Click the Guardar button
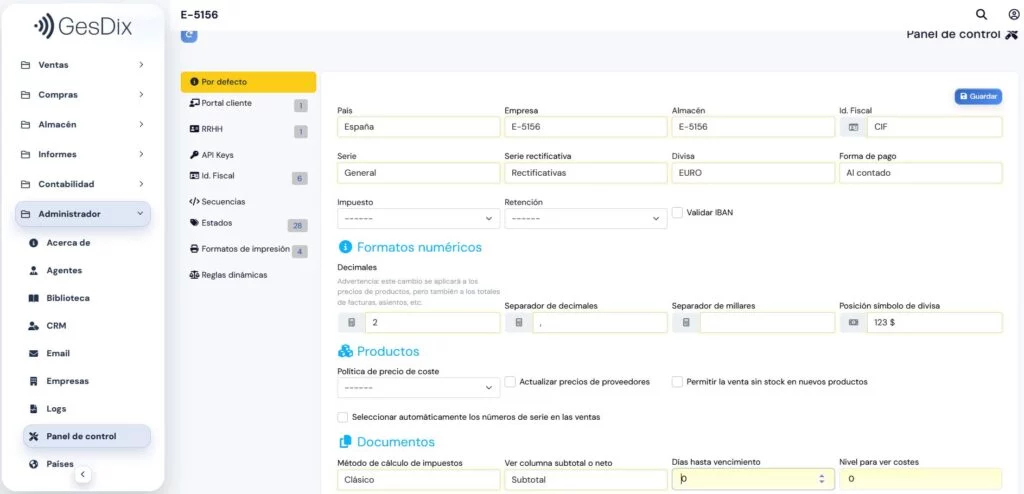Screen dimensions: 1024x494 [978, 96]
